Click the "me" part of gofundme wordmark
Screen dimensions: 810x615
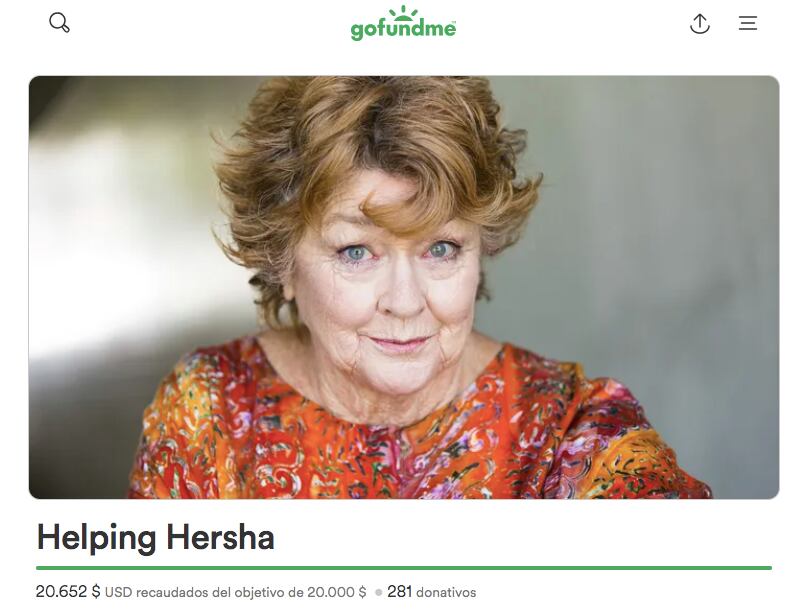(441, 28)
